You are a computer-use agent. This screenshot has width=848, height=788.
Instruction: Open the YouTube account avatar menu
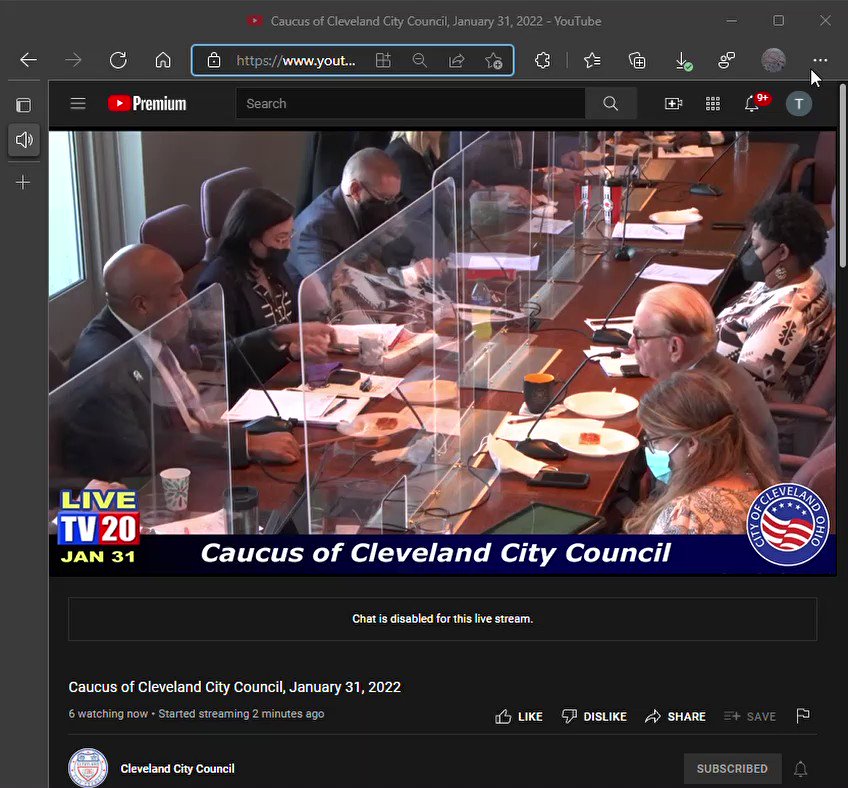(x=799, y=103)
